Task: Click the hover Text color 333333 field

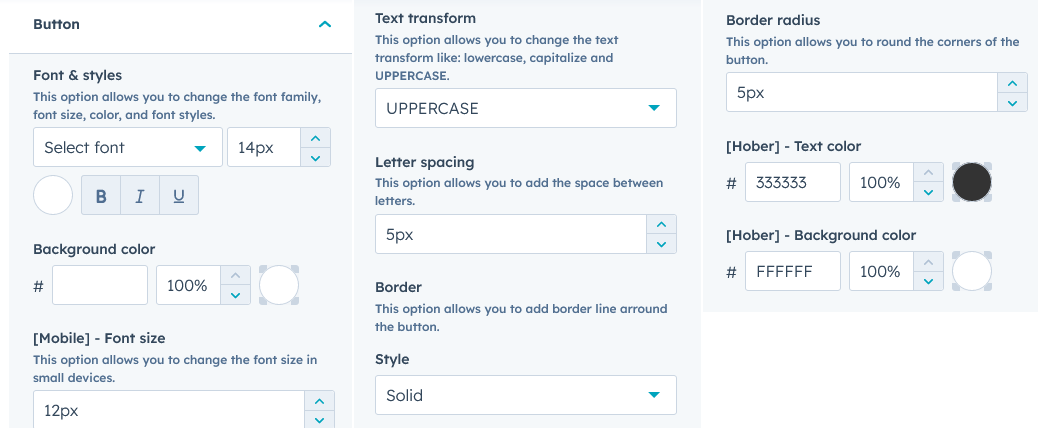Action: tap(792, 183)
